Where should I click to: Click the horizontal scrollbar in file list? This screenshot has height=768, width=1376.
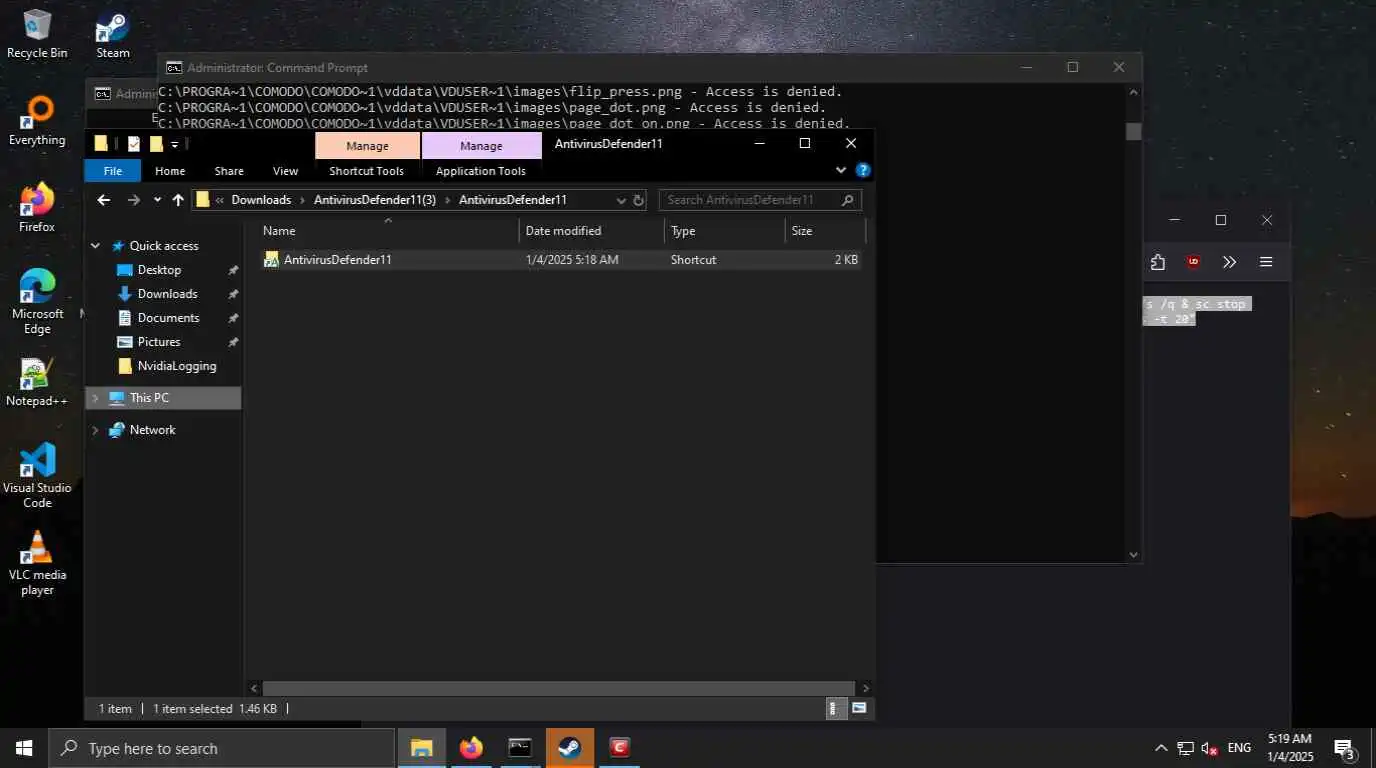click(x=559, y=688)
